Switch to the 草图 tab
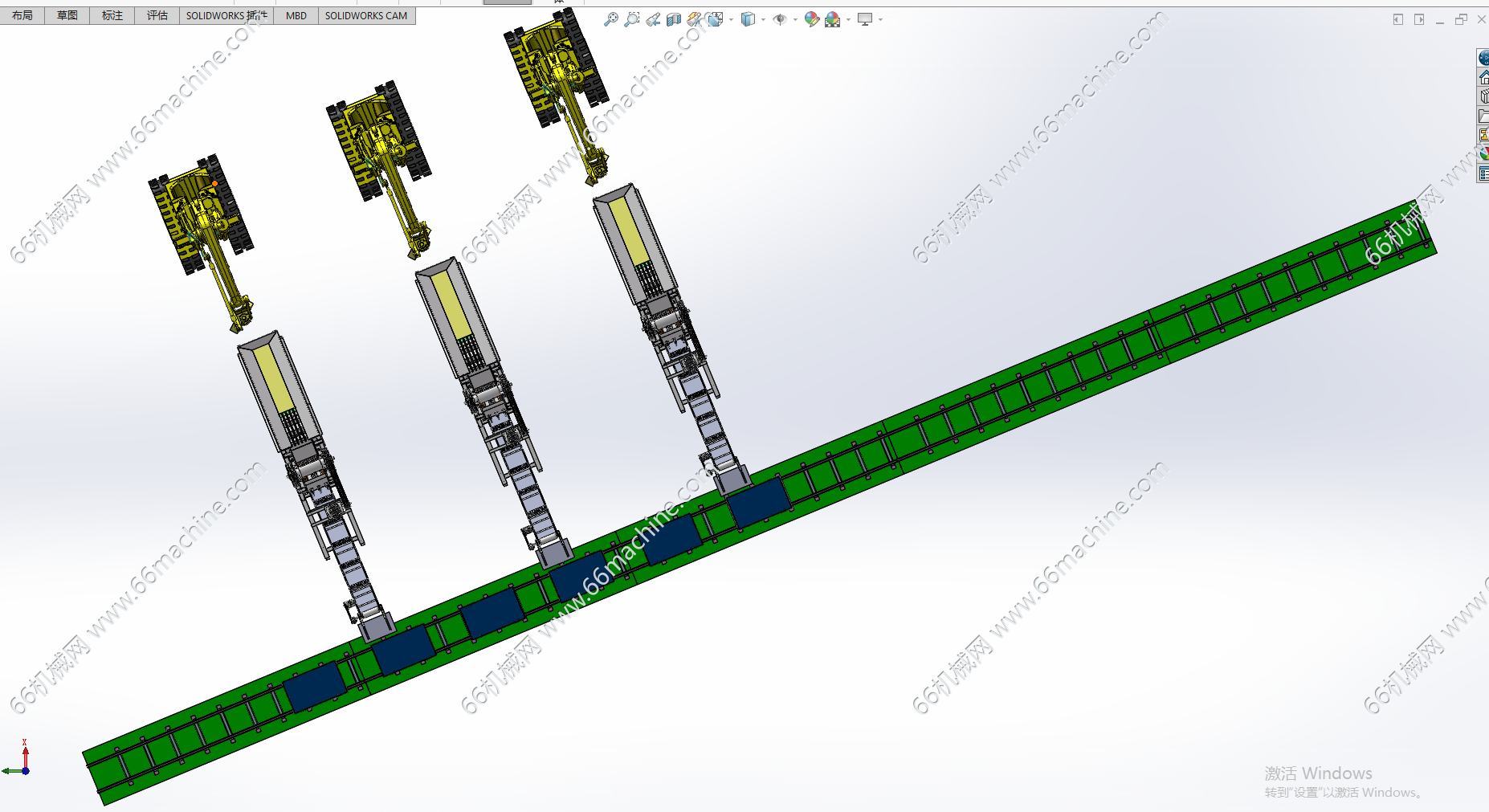Screen dimensions: 1489x812 coord(67,15)
